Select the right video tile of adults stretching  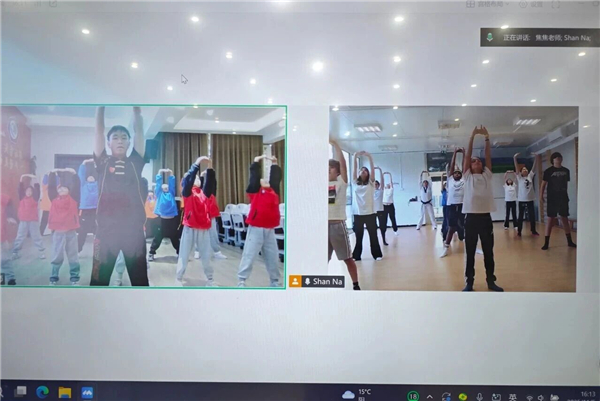[x=453, y=198]
